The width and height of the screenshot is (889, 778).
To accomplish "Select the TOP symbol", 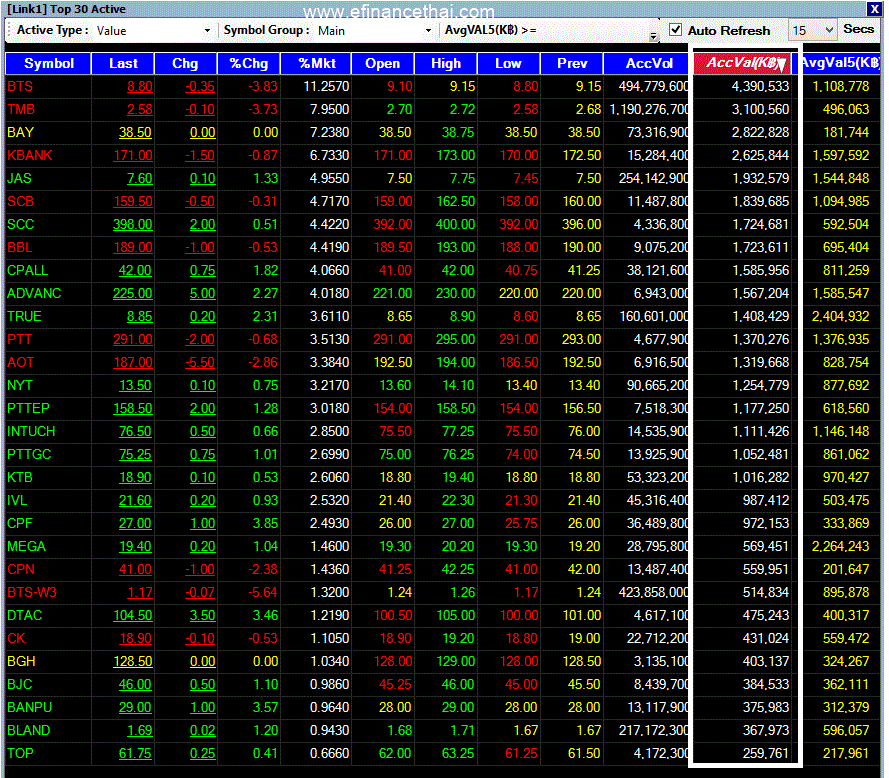I will click(x=20, y=754).
